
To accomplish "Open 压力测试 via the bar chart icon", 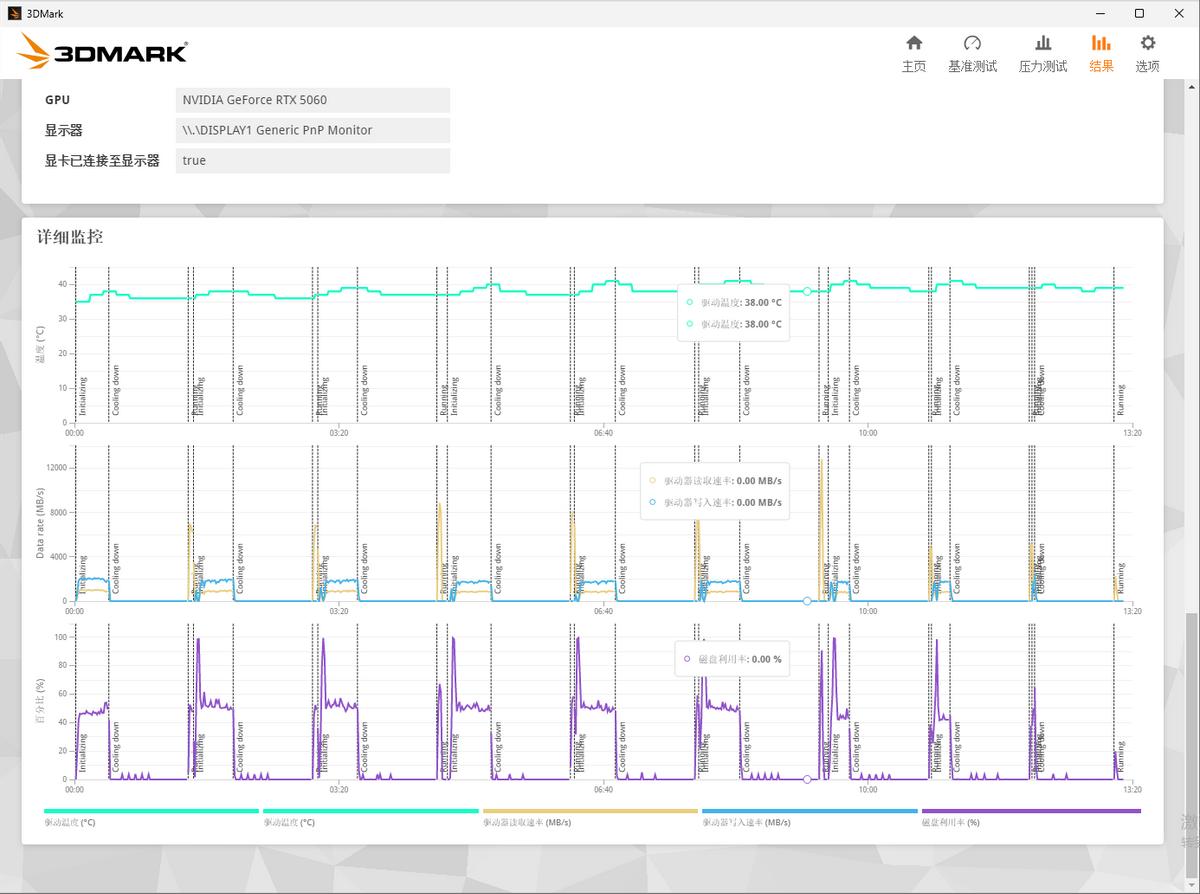I will pyautogui.click(x=1042, y=53).
